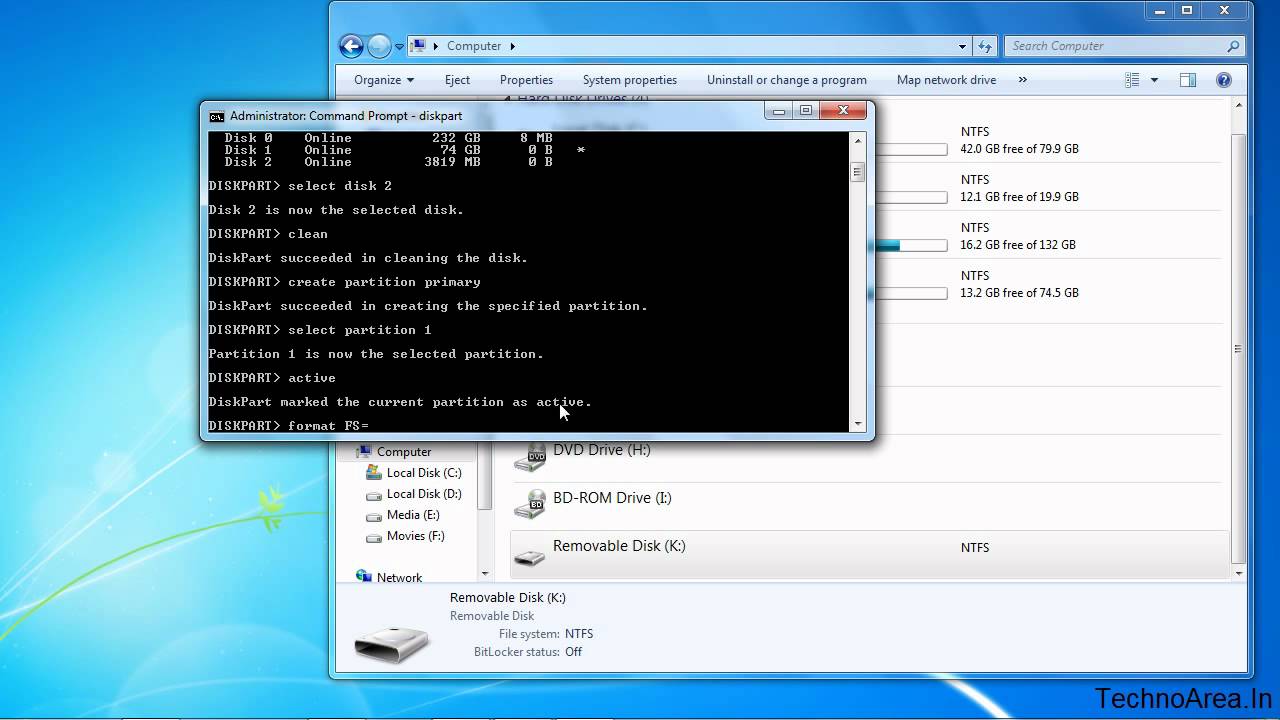This screenshot has width=1280, height=720.
Task: Open Properties from the Explorer toolbar
Action: [526, 80]
